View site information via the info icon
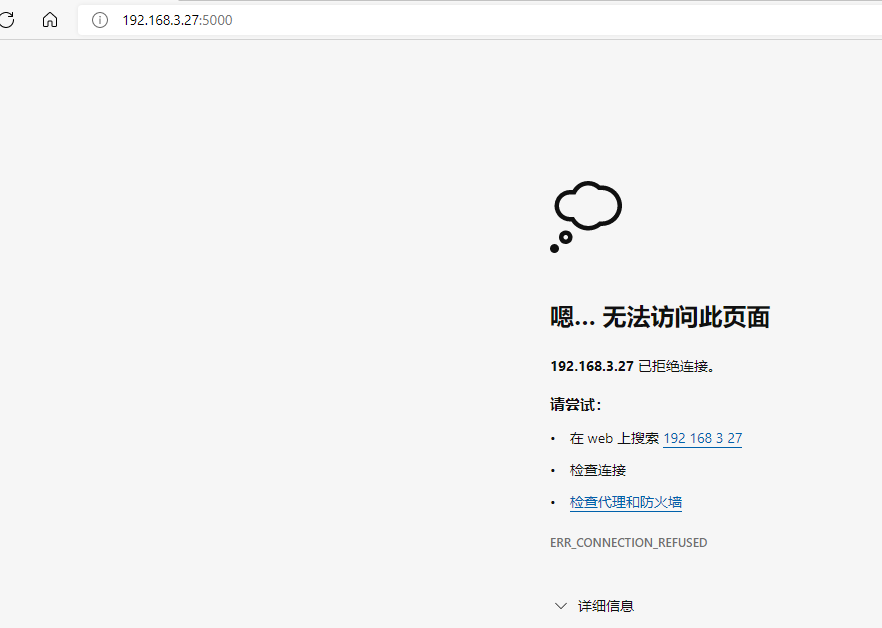The height and width of the screenshot is (628, 882). 100,20
